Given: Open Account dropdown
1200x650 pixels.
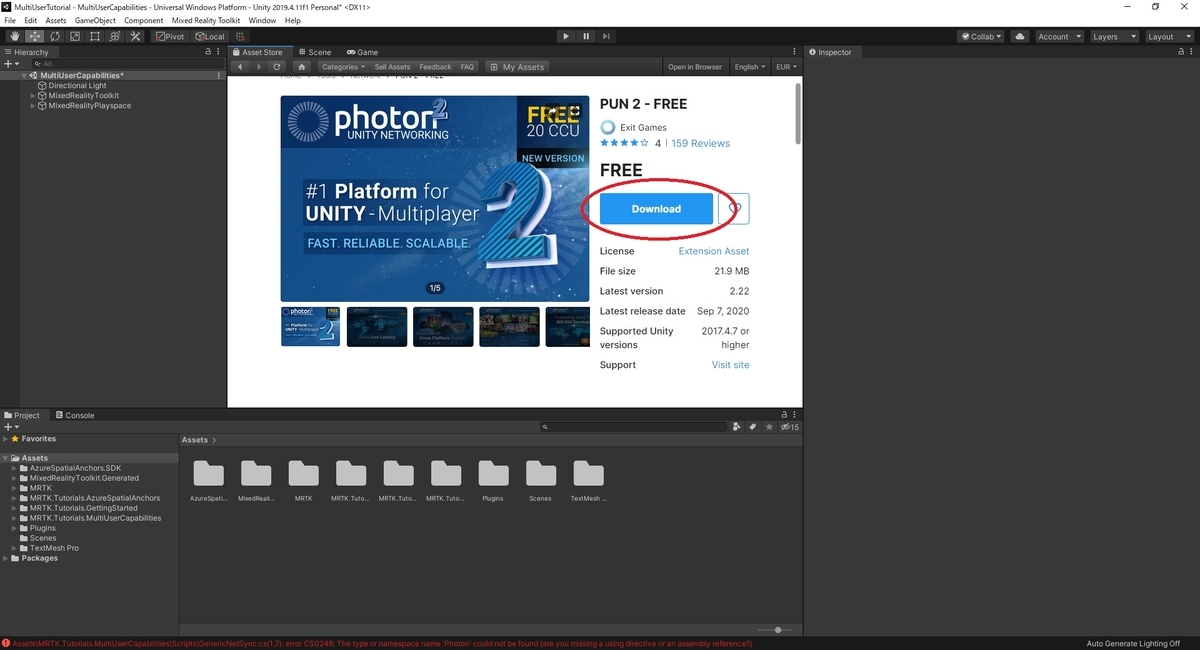Looking at the screenshot, I should (1058, 36).
